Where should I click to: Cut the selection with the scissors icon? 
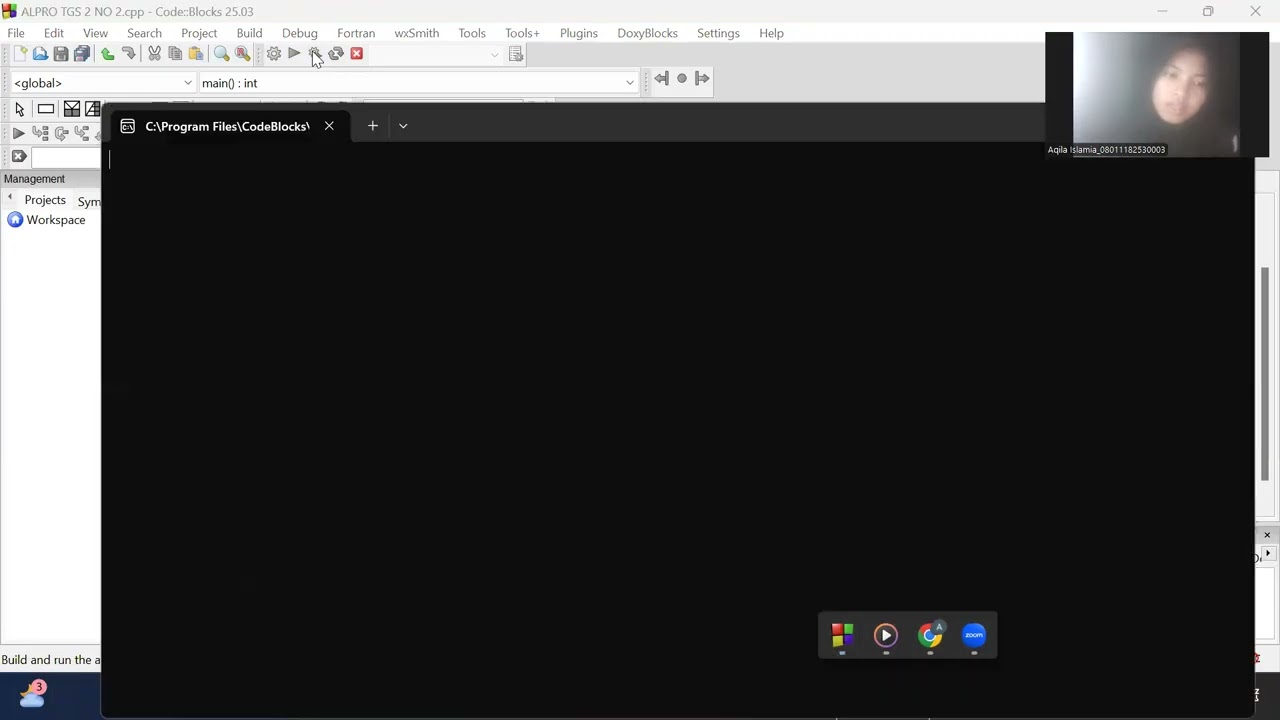point(154,54)
